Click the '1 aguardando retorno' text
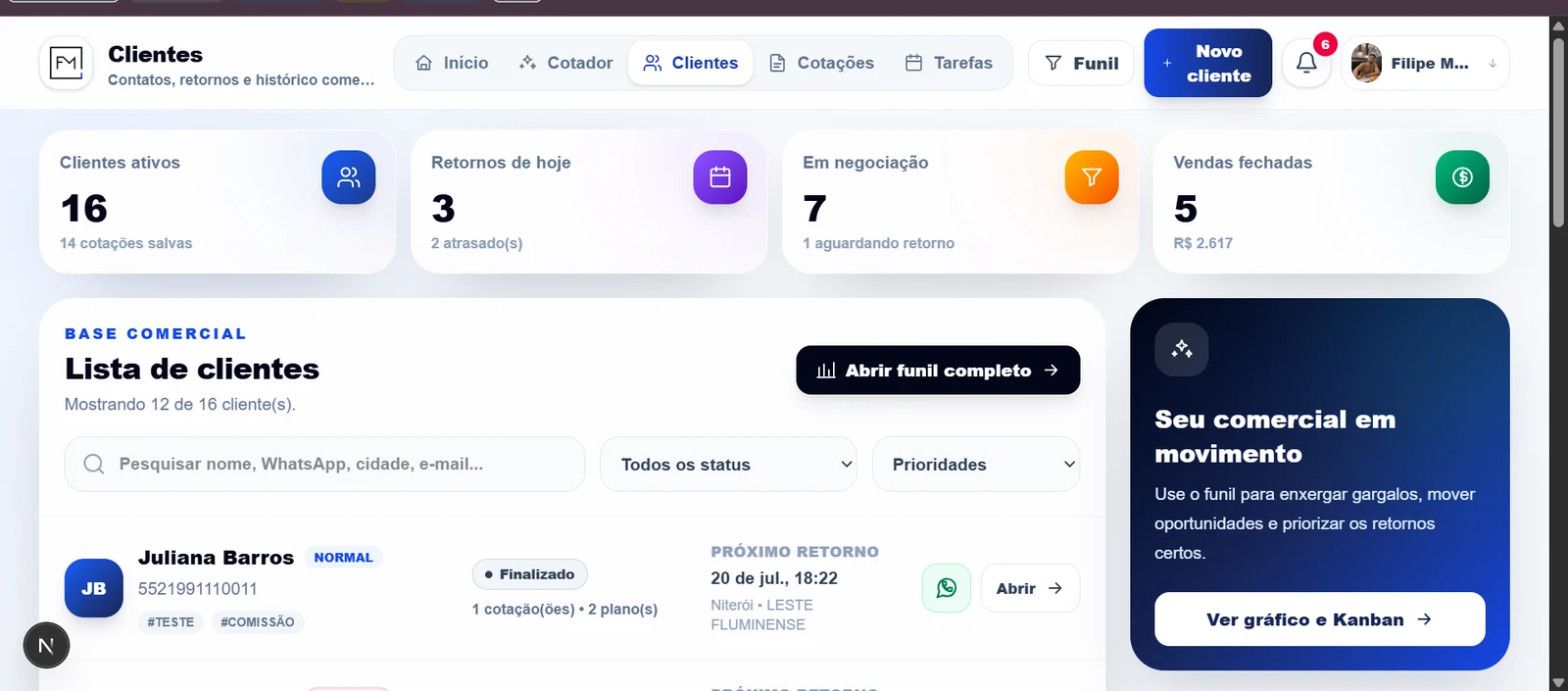 pyautogui.click(x=878, y=243)
